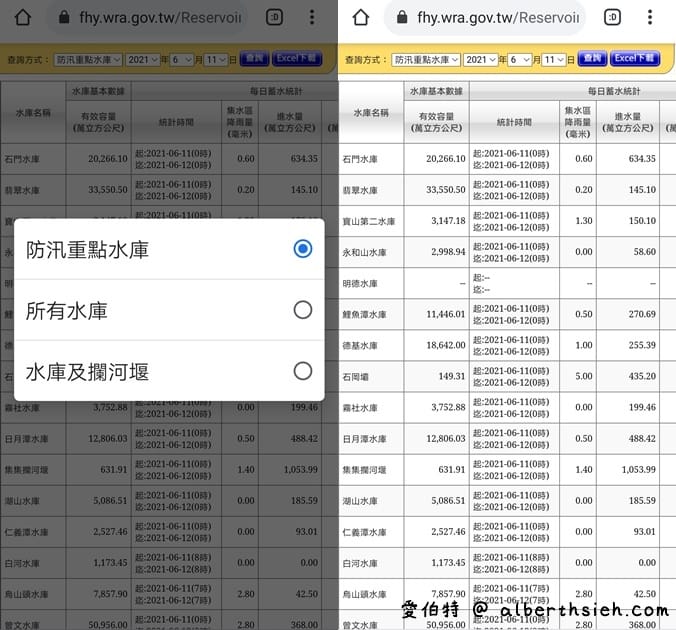This screenshot has width=676, height=630.
Task: Click the 霧社水庫 row name in the right table
Action: click(x=360, y=408)
